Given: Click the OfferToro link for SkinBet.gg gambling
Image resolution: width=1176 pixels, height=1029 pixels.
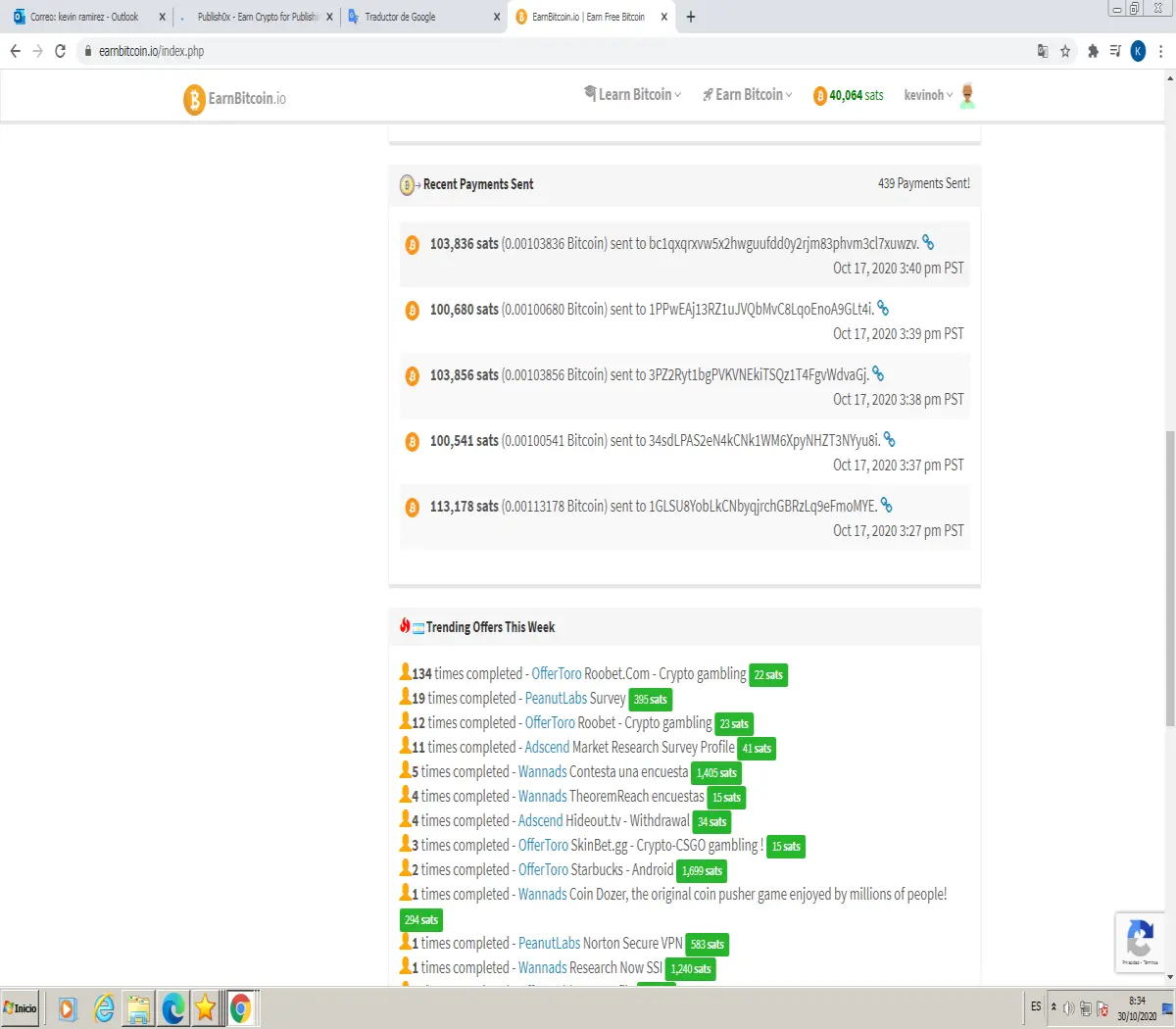Looking at the screenshot, I should 543,845.
